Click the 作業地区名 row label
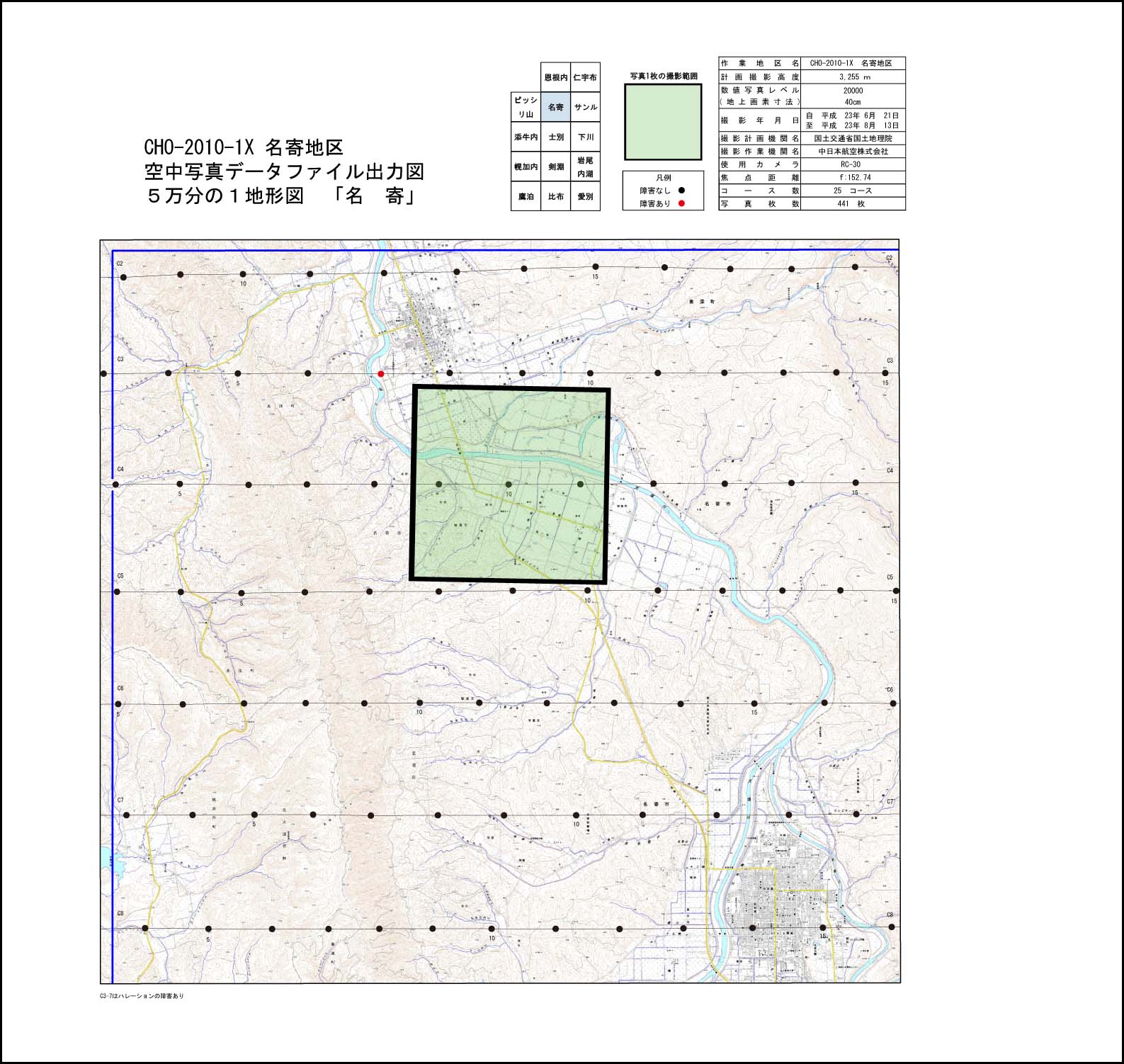The width and height of the screenshot is (1124, 1064). [760, 63]
